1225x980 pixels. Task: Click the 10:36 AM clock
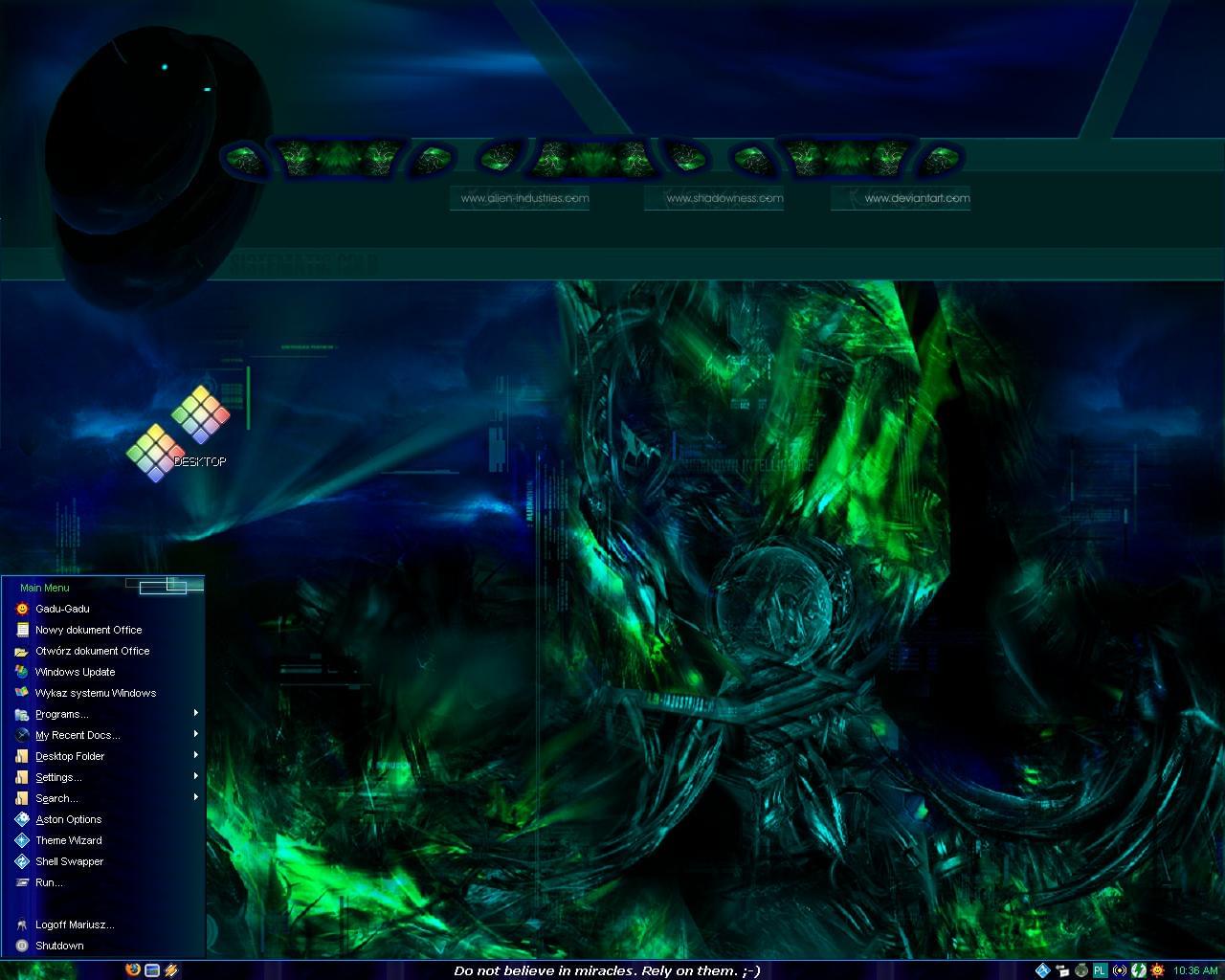point(1195,970)
